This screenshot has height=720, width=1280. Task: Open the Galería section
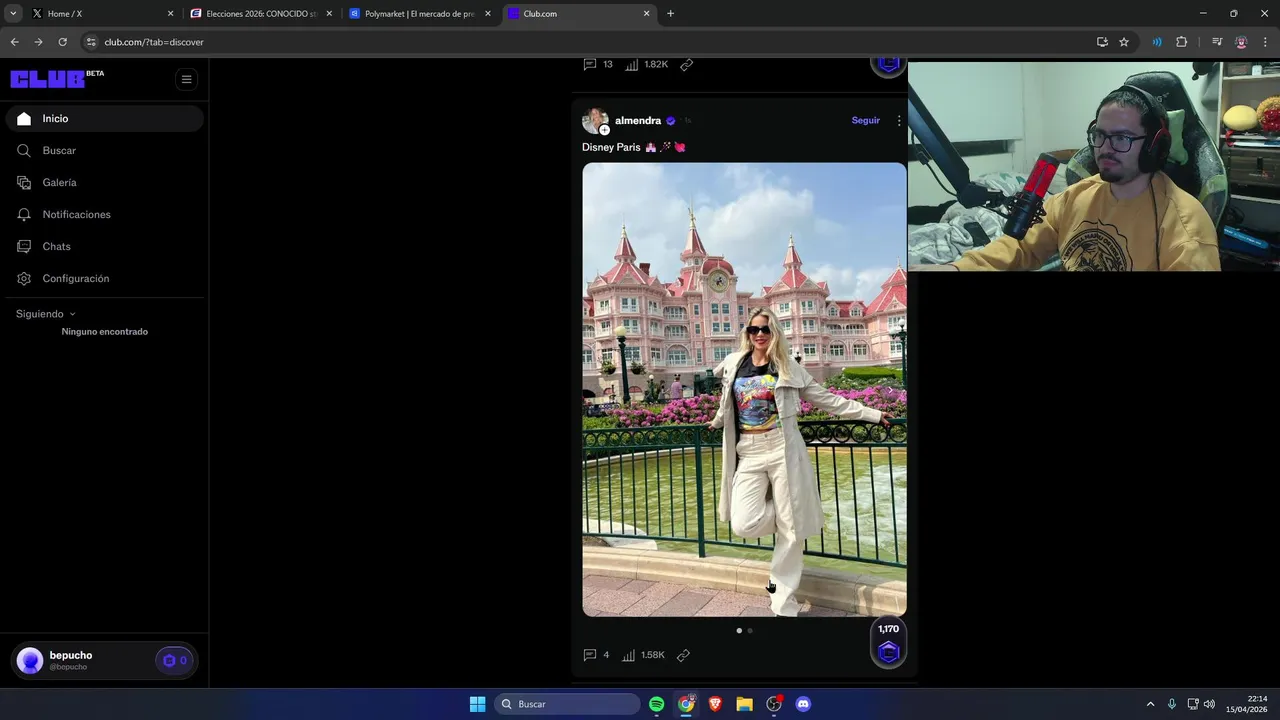click(x=104, y=182)
